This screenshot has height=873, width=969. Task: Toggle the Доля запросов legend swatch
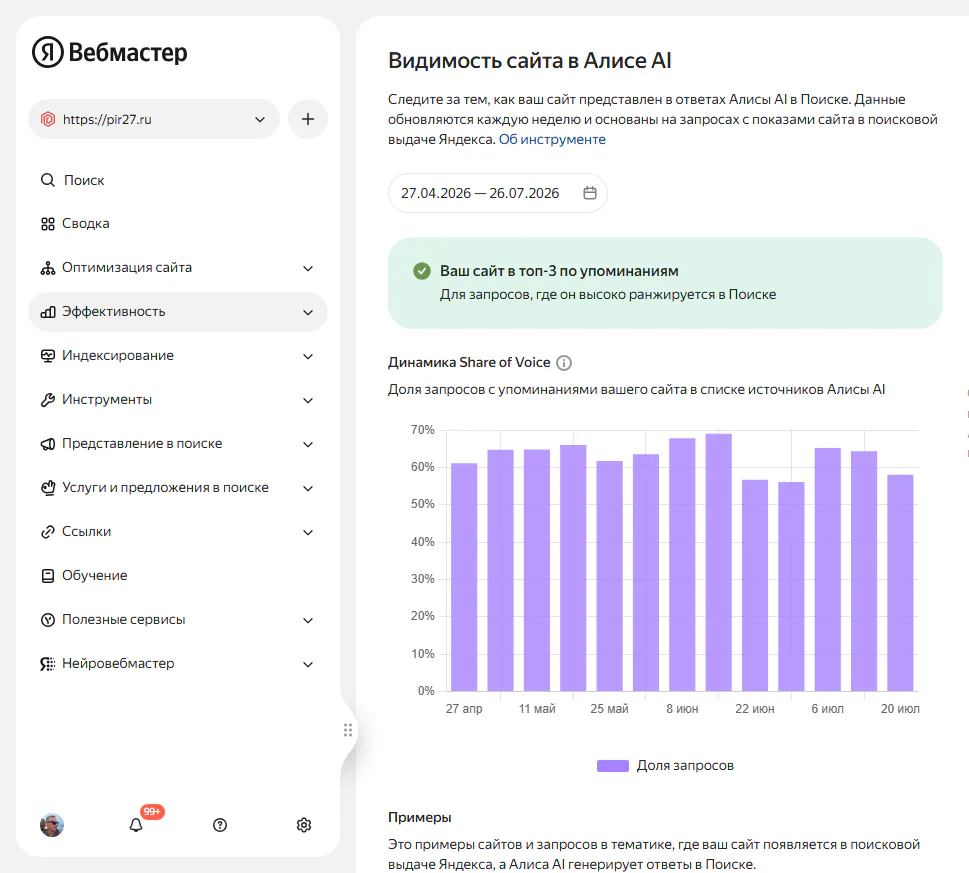(612, 766)
